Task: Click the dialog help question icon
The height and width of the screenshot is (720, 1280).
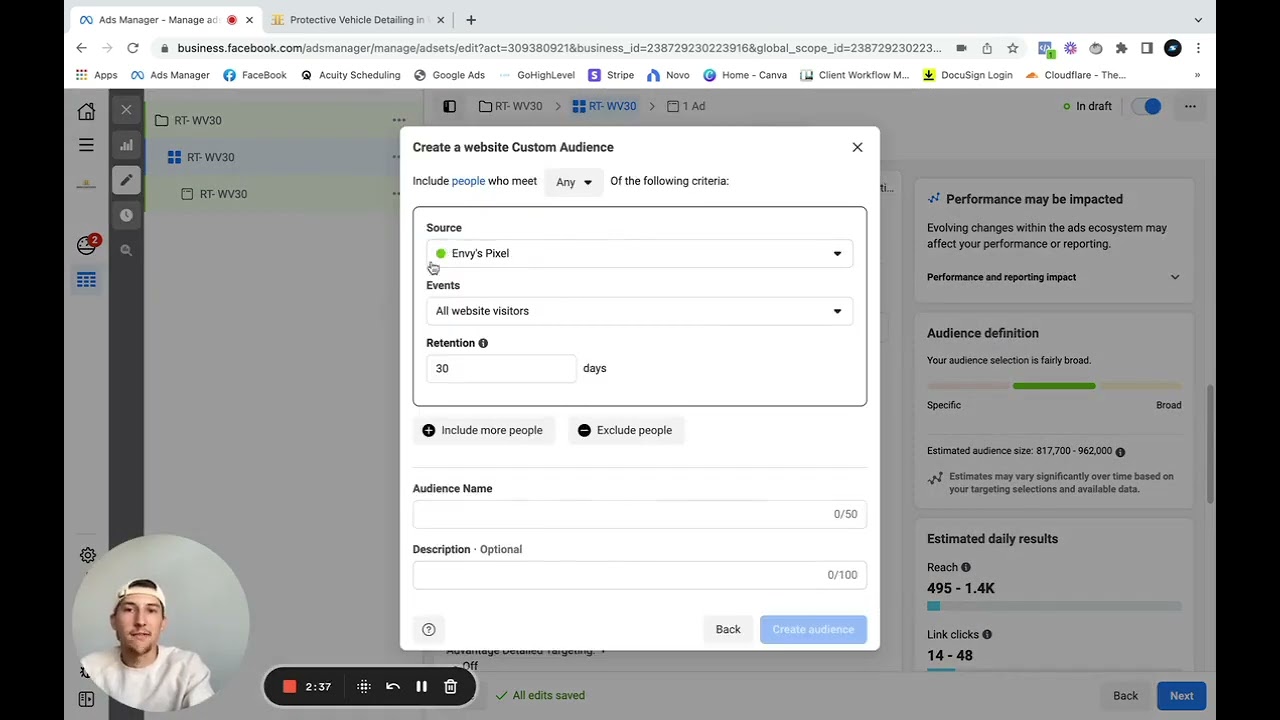Action: tap(429, 629)
